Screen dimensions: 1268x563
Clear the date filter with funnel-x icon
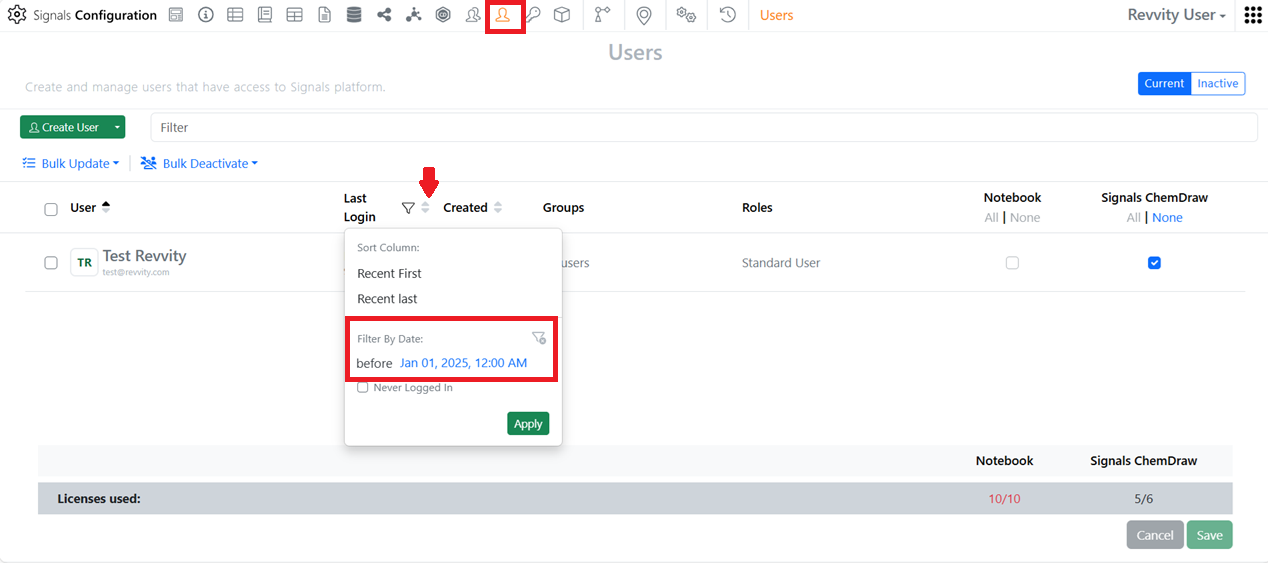click(539, 338)
